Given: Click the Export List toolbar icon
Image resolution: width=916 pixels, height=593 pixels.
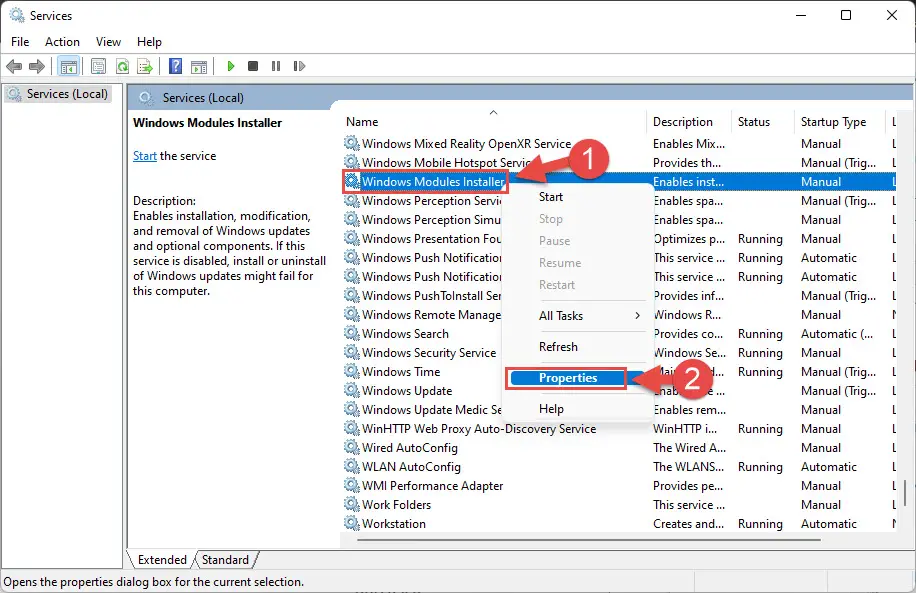Looking at the screenshot, I should click(144, 66).
